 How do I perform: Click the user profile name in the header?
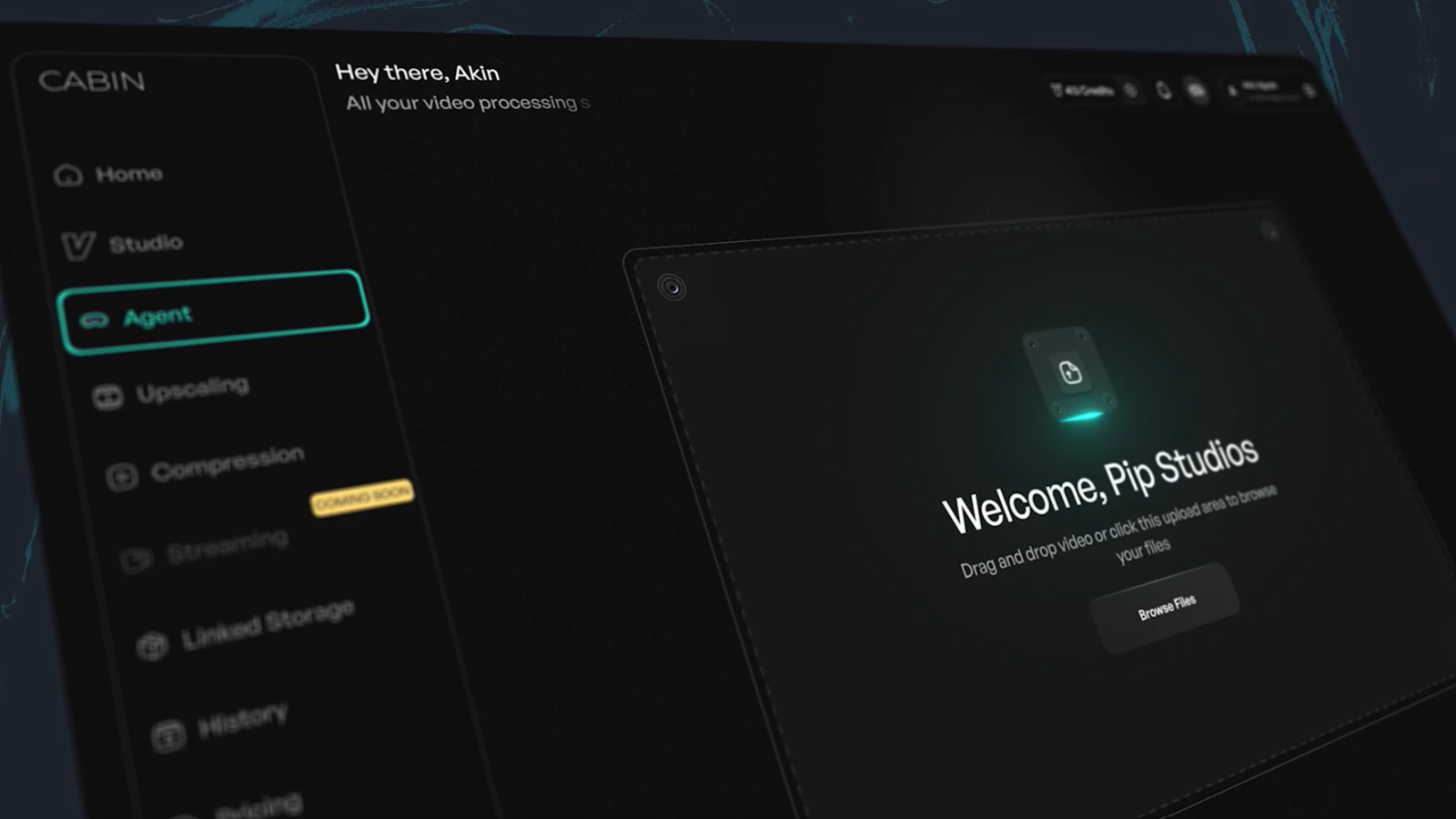click(x=1259, y=86)
